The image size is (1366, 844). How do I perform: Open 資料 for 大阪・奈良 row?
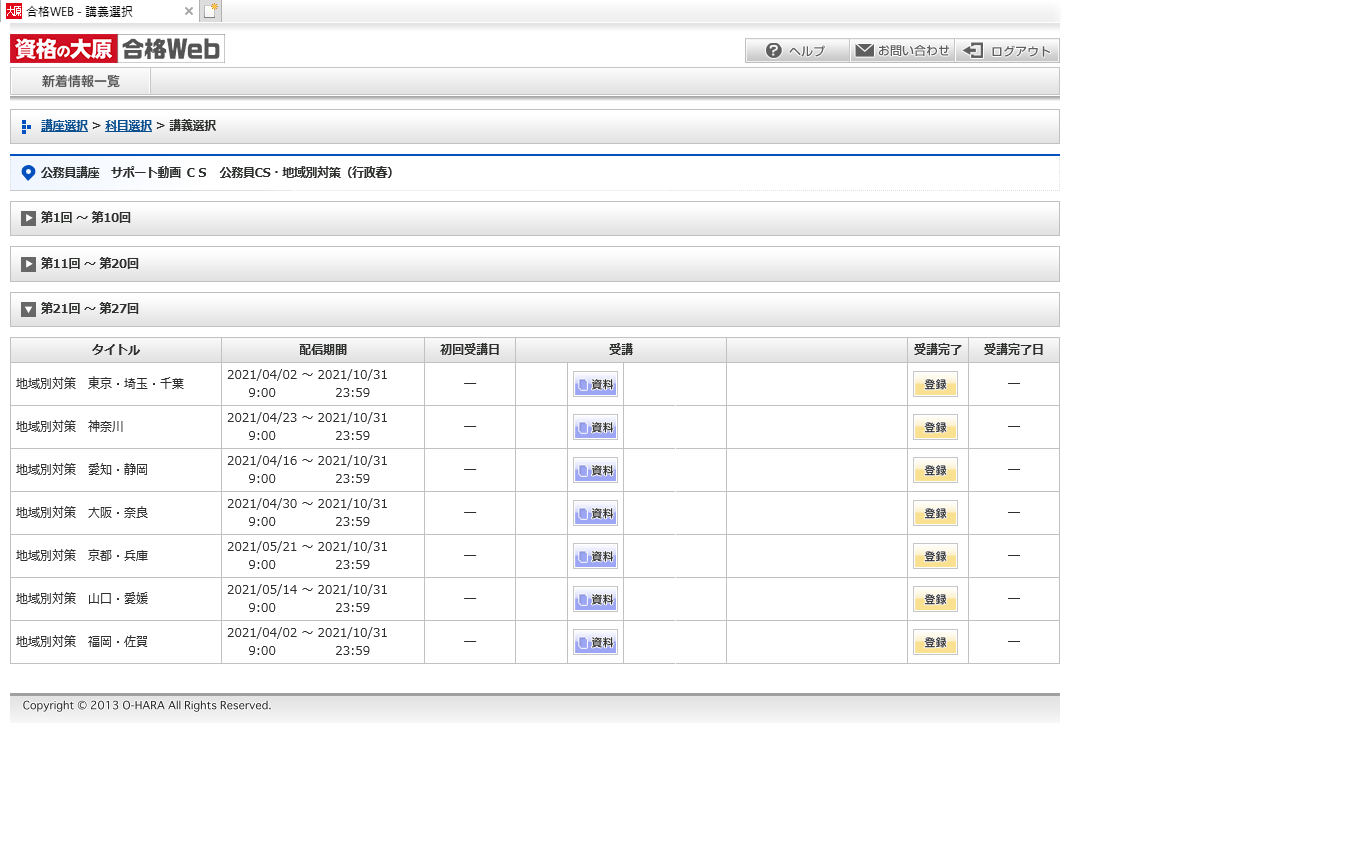[x=595, y=513]
